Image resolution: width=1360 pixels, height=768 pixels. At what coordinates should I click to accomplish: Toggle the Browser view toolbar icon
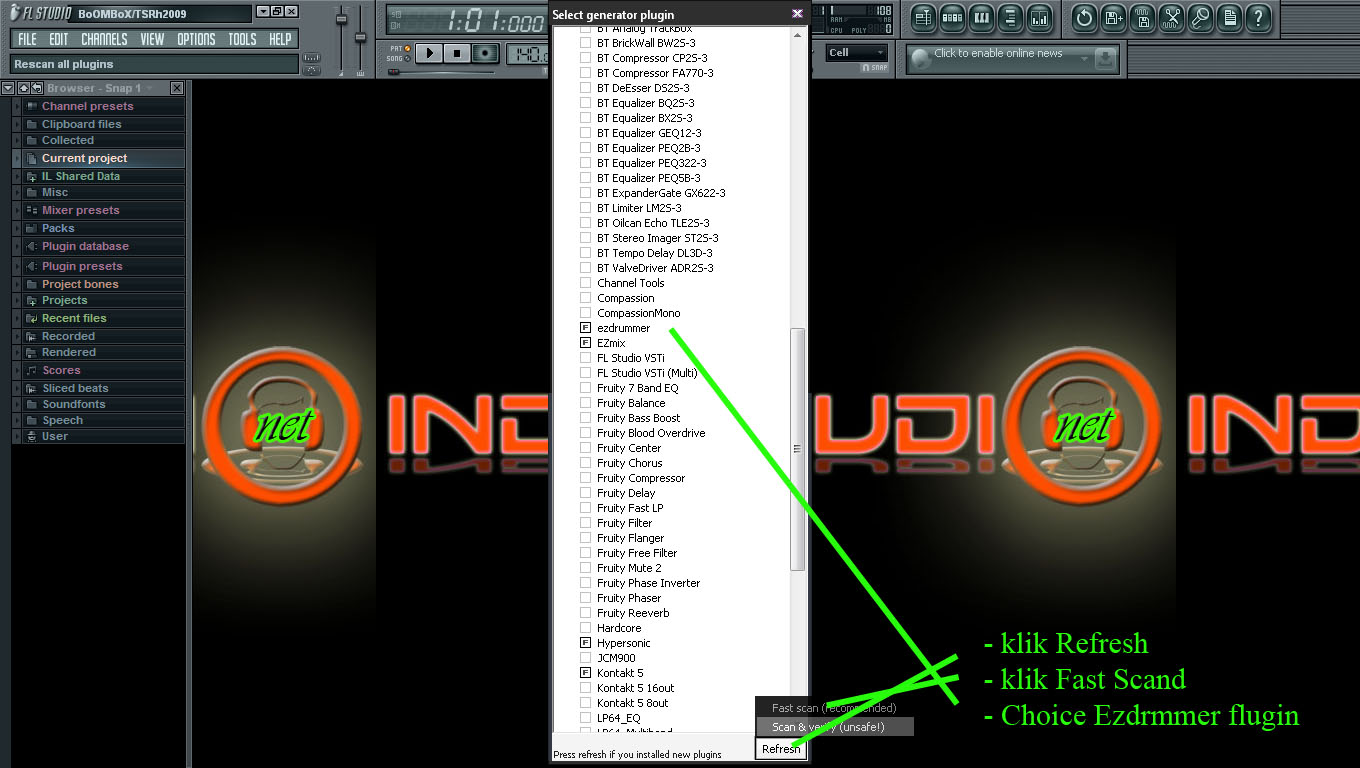click(x=1010, y=17)
